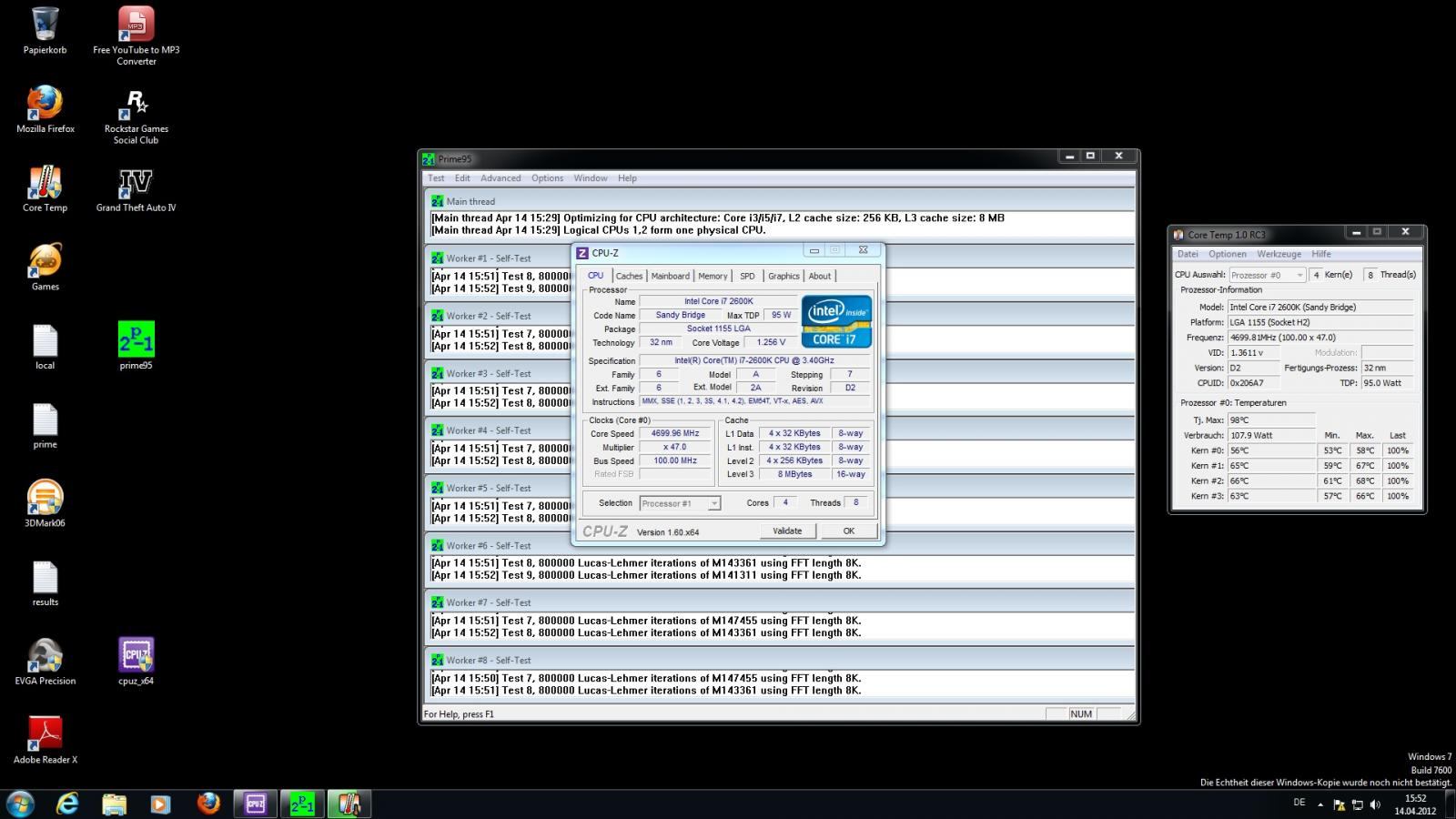Viewport: 1456px width, 819px height.
Task: Open Windows Explorer from the taskbar
Action: [115, 804]
